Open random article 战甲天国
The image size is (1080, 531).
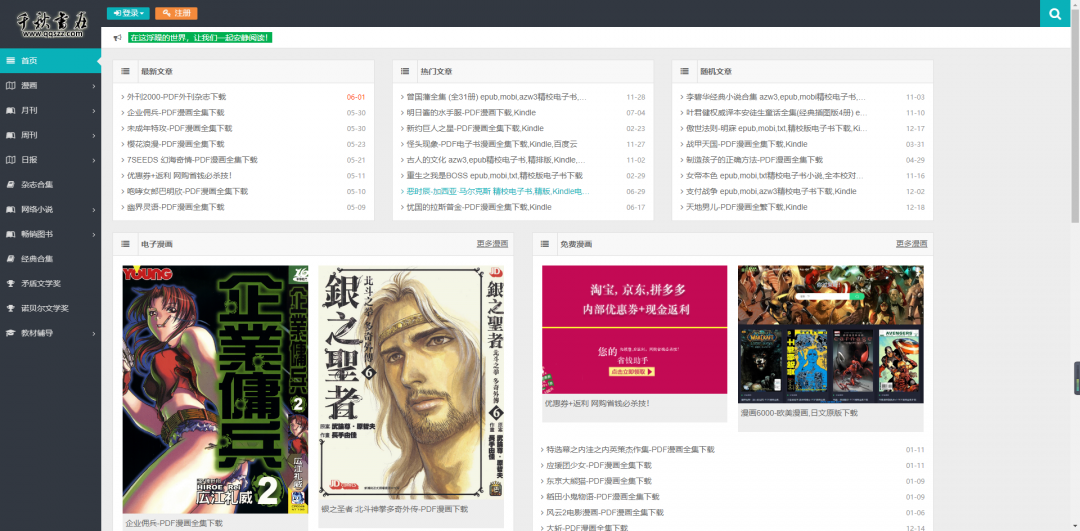(x=747, y=144)
